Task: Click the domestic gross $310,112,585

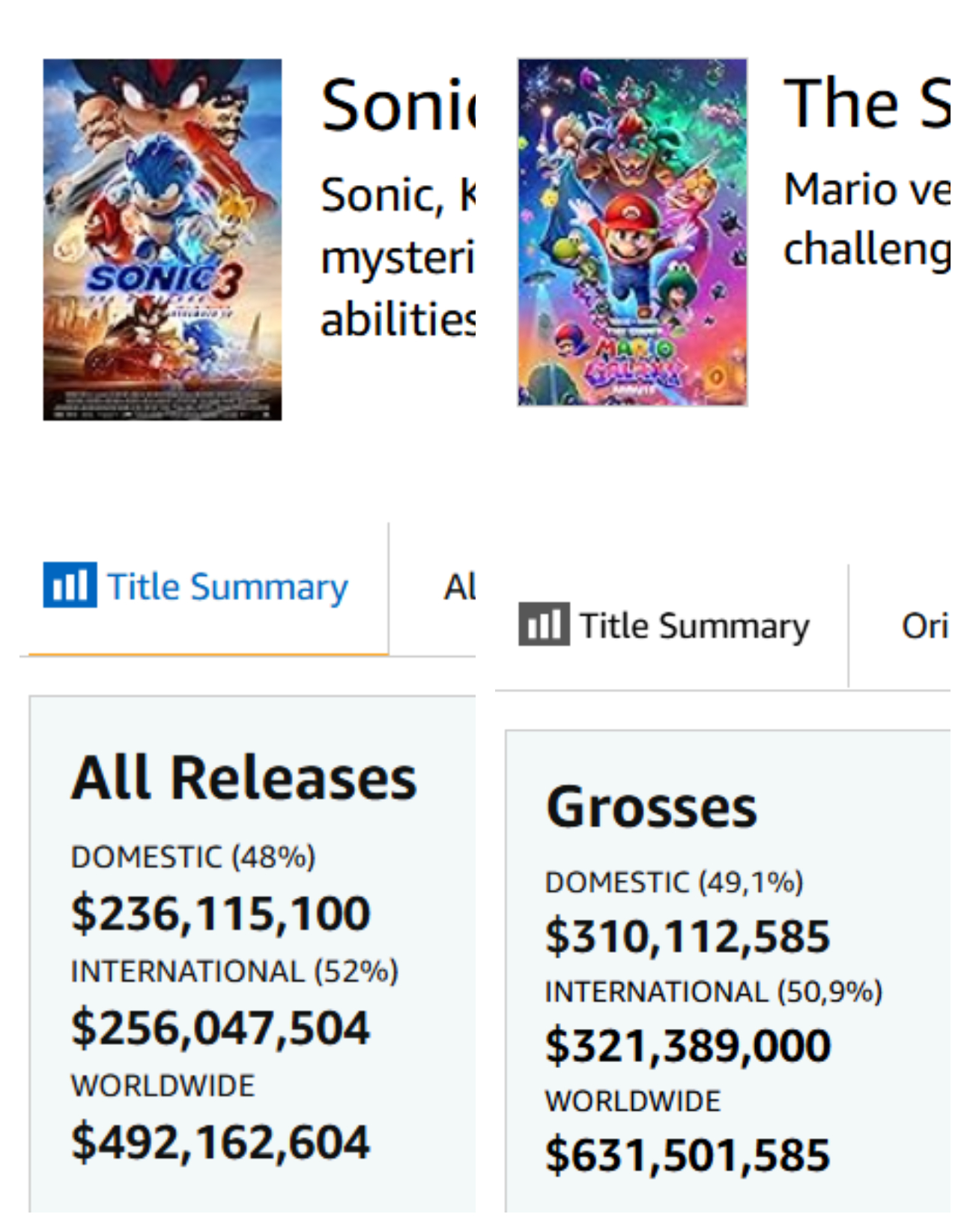Action: point(688,936)
